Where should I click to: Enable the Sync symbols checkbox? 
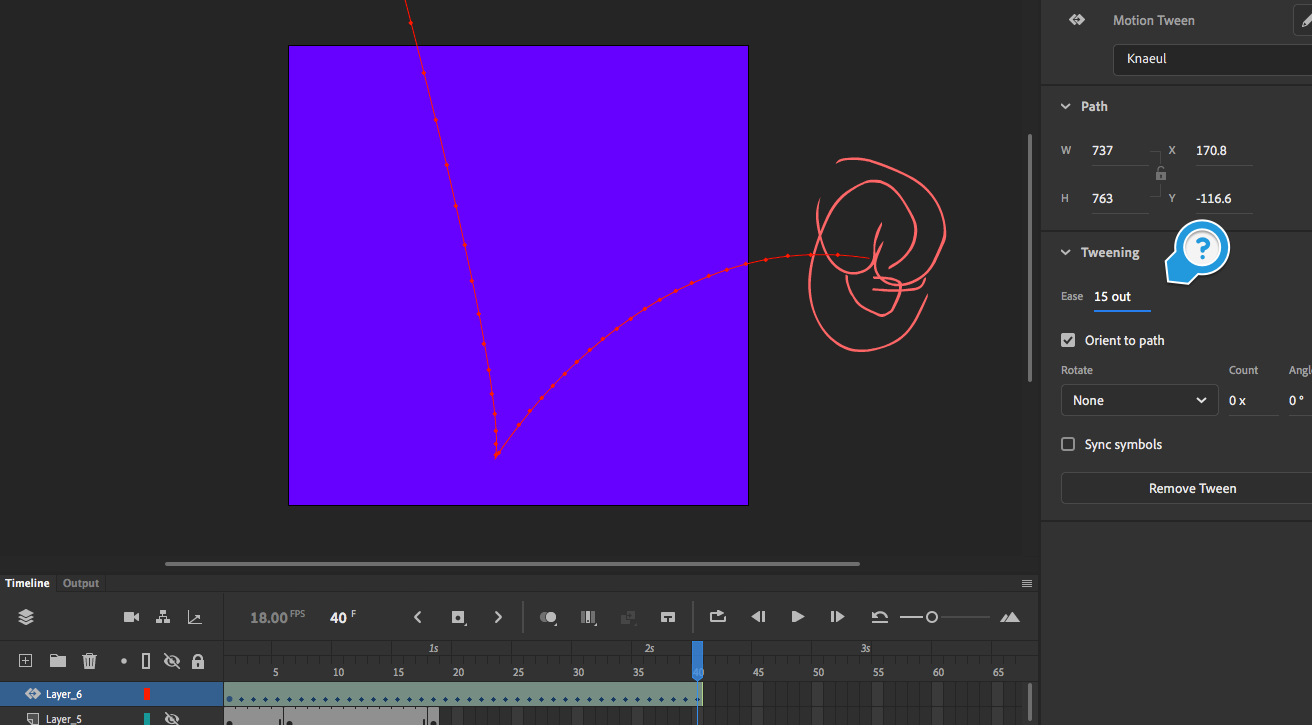coord(1068,444)
